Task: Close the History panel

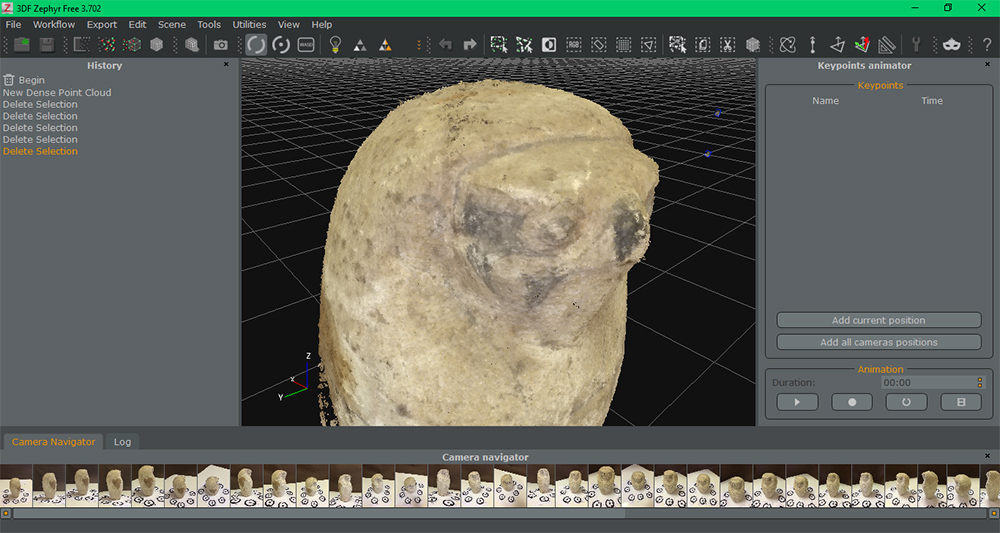Action: [x=226, y=65]
